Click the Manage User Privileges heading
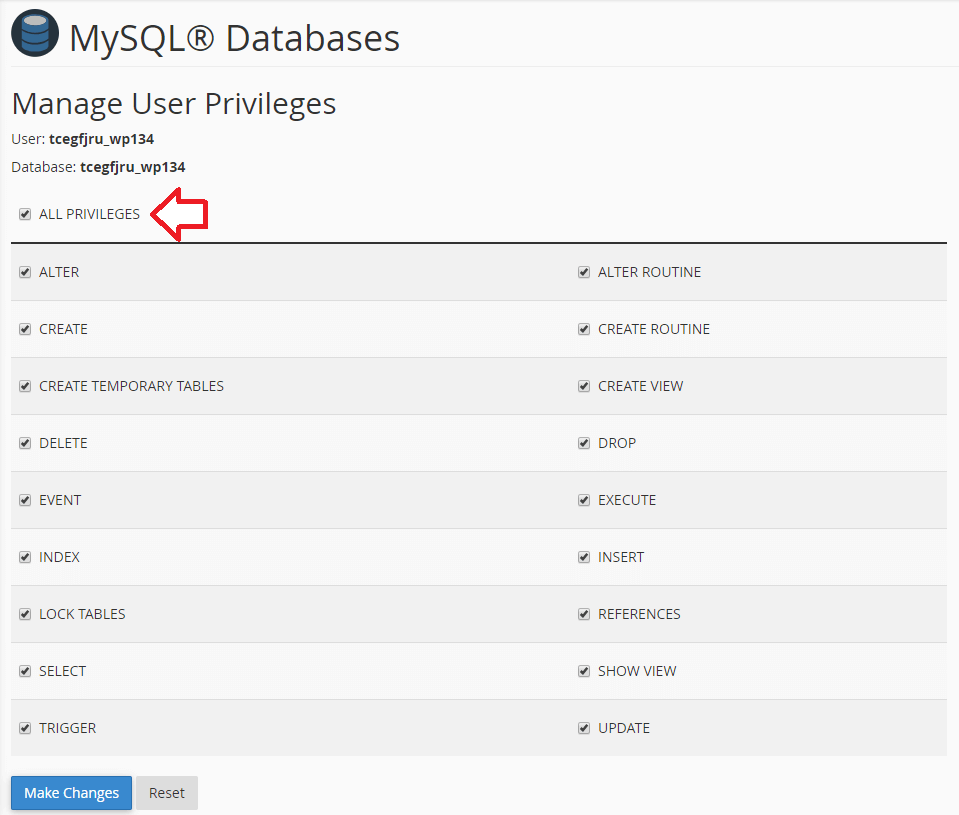 pos(174,103)
